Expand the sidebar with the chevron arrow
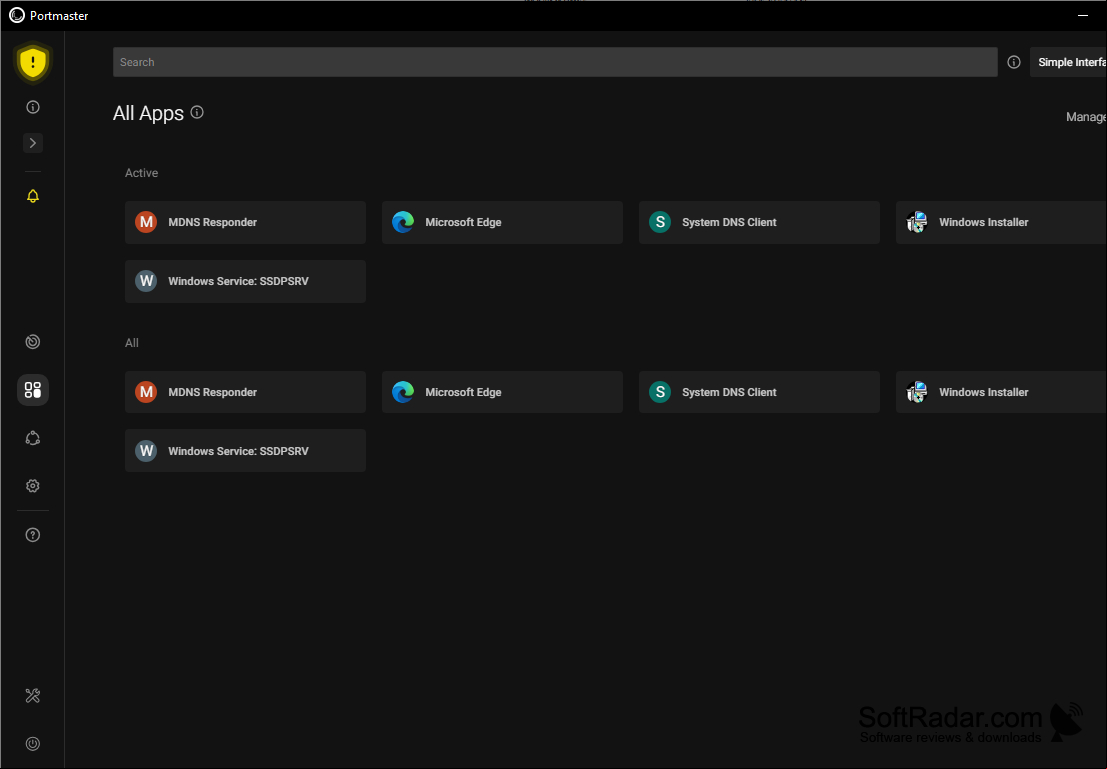1107x769 pixels. tap(32, 143)
